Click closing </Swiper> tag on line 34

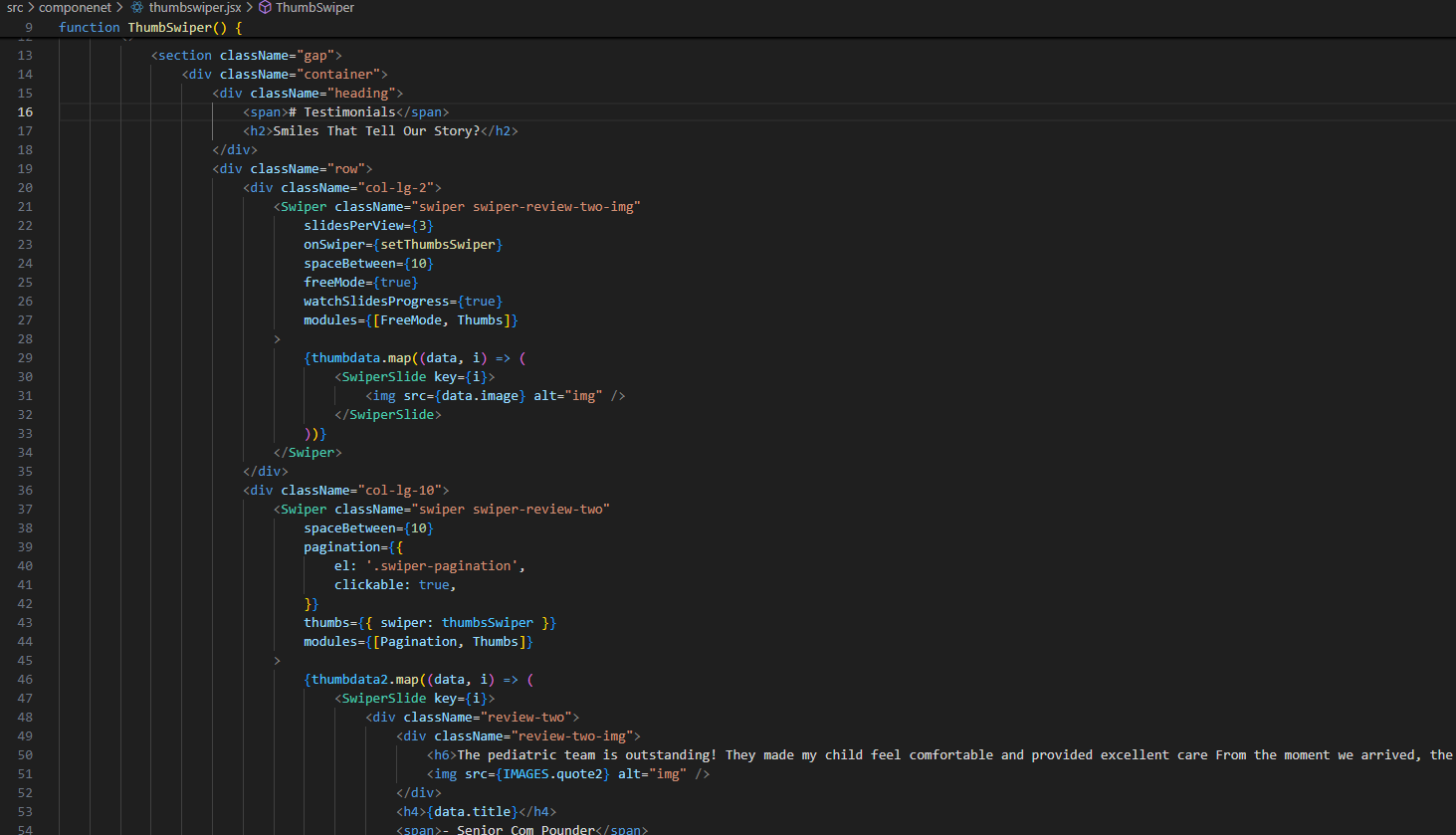[308, 452]
